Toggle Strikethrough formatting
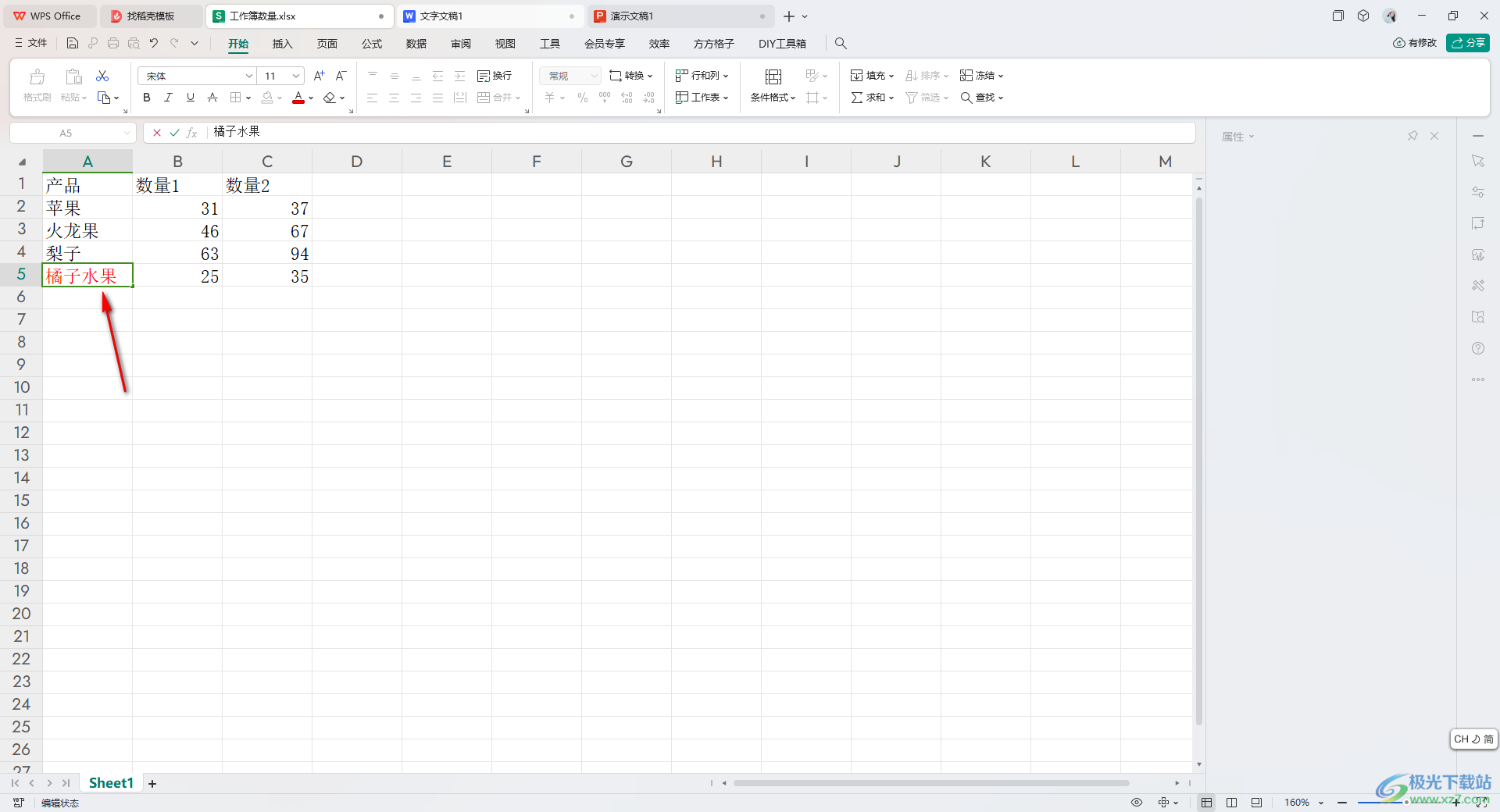 pyautogui.click(x=212, y=98)
